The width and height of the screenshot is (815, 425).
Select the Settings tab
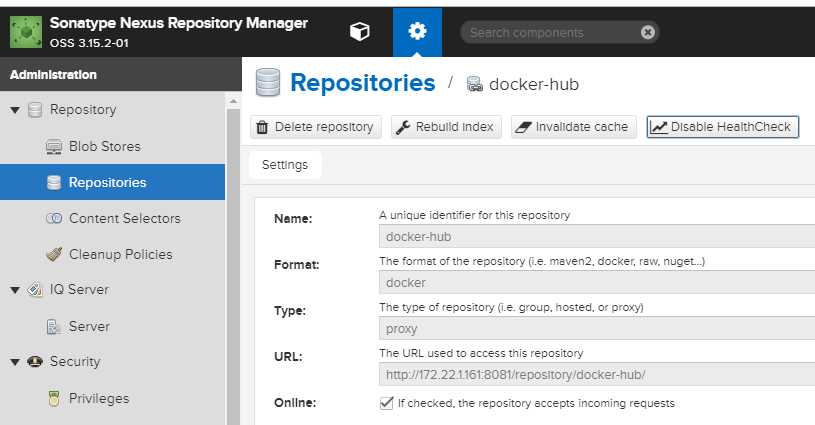285,165
